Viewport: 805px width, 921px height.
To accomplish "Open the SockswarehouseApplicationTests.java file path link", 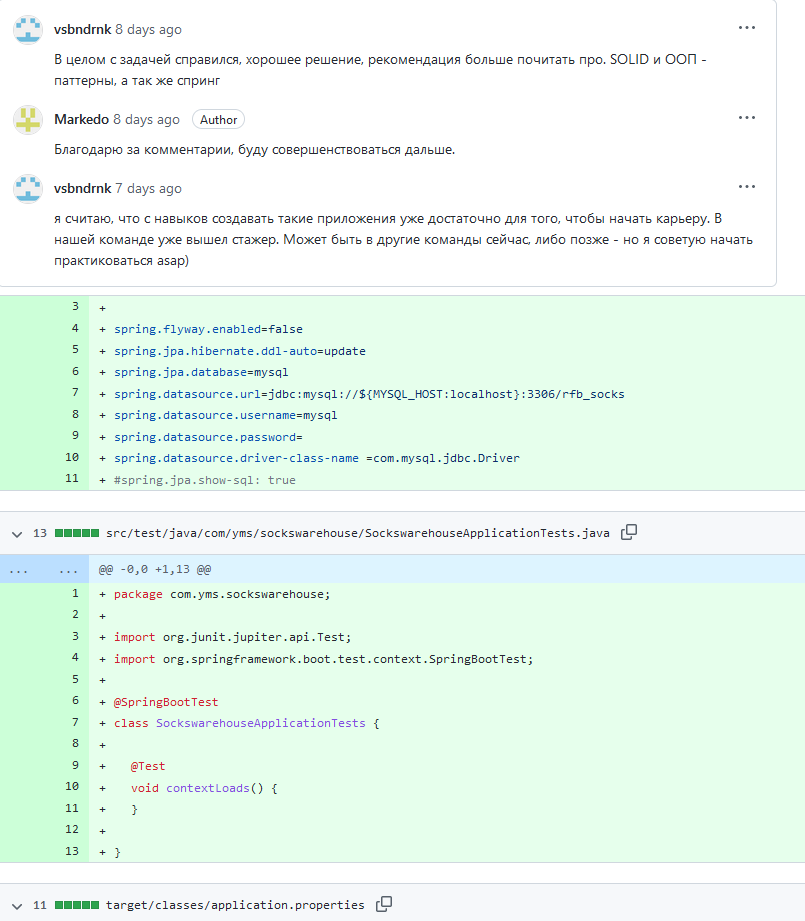I will 357,533.
